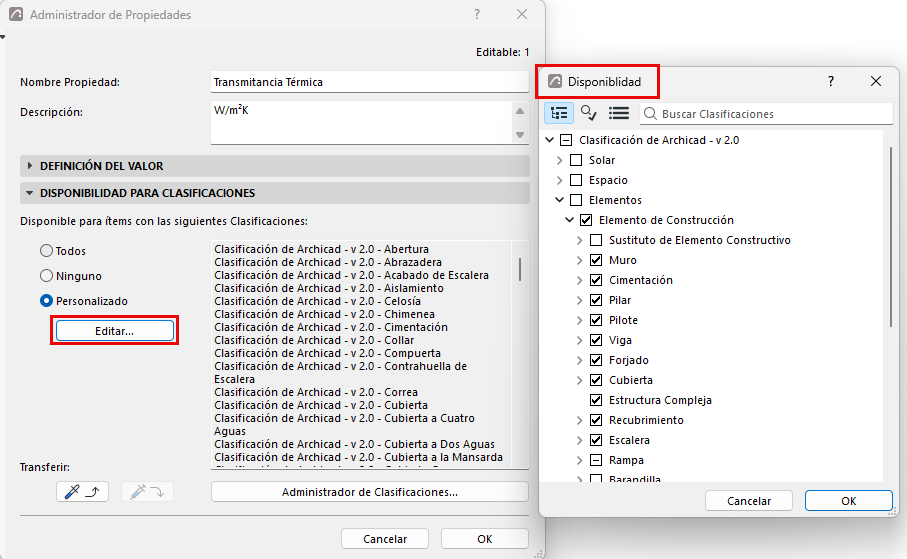Close the Disponibilidad dialog
Image resolution: width=907 pixels, height=559 pixels.
(876, 81)
